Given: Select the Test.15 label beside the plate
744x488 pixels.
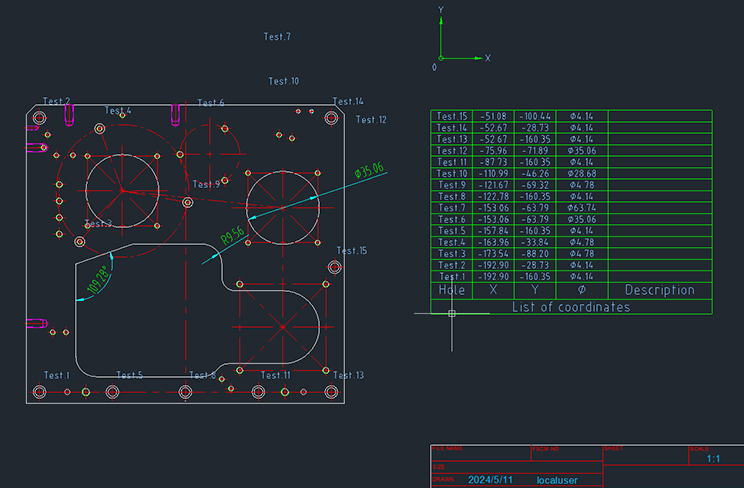Looking at the screenshot, I should (352, 251).
